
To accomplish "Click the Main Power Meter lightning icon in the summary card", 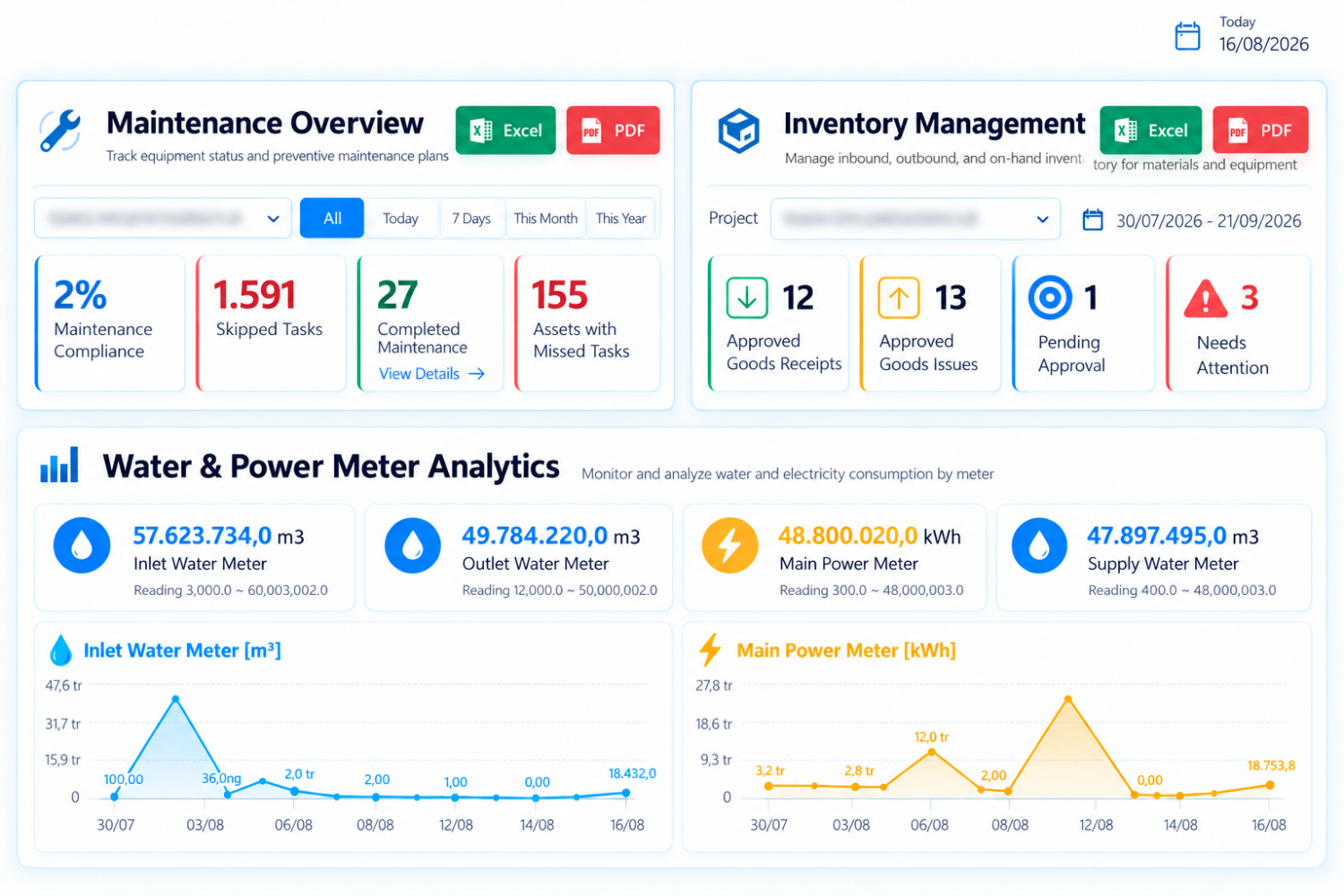I will (x=730, y=545).
